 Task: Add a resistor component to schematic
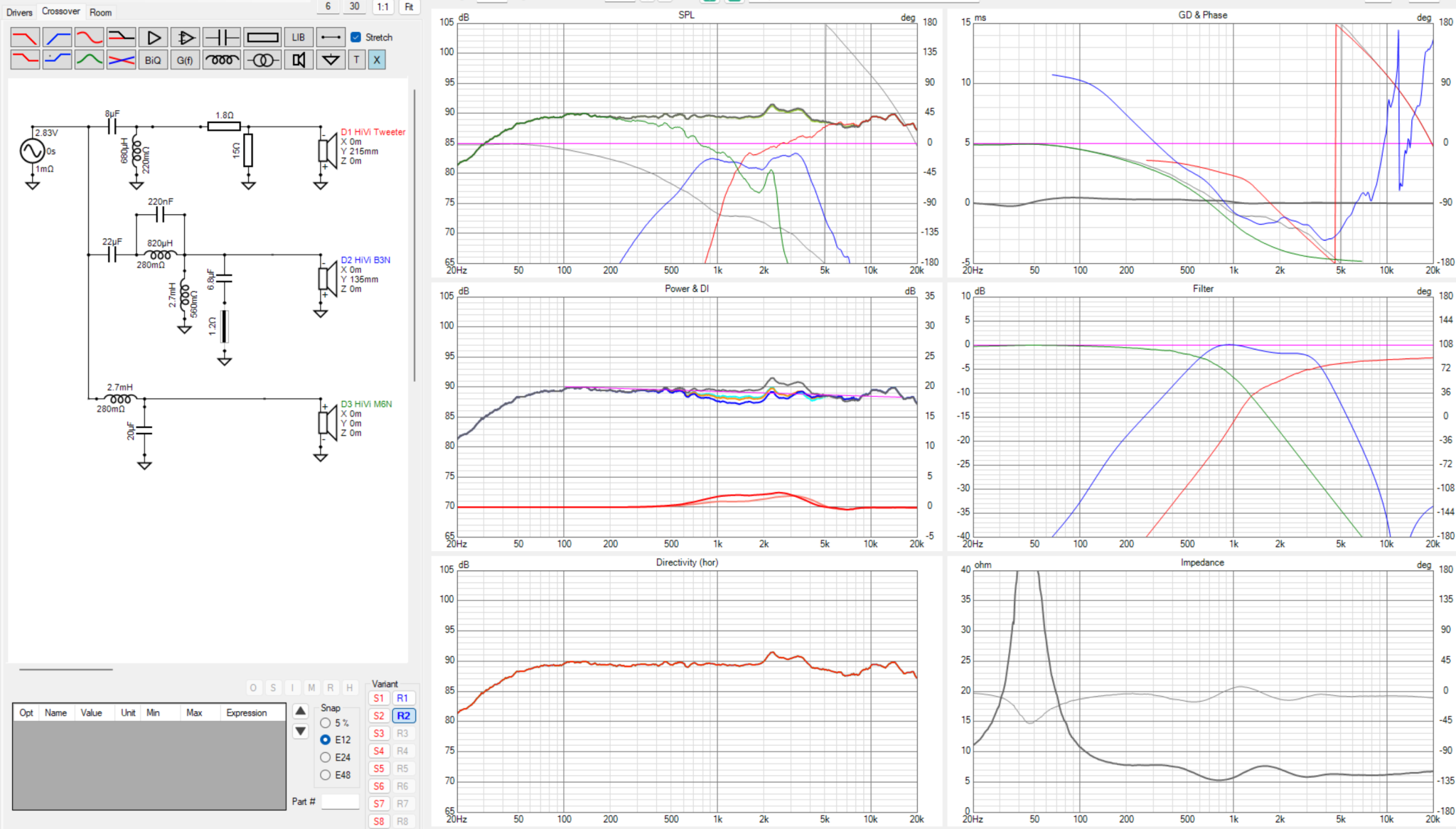click(x=262, y=37)
